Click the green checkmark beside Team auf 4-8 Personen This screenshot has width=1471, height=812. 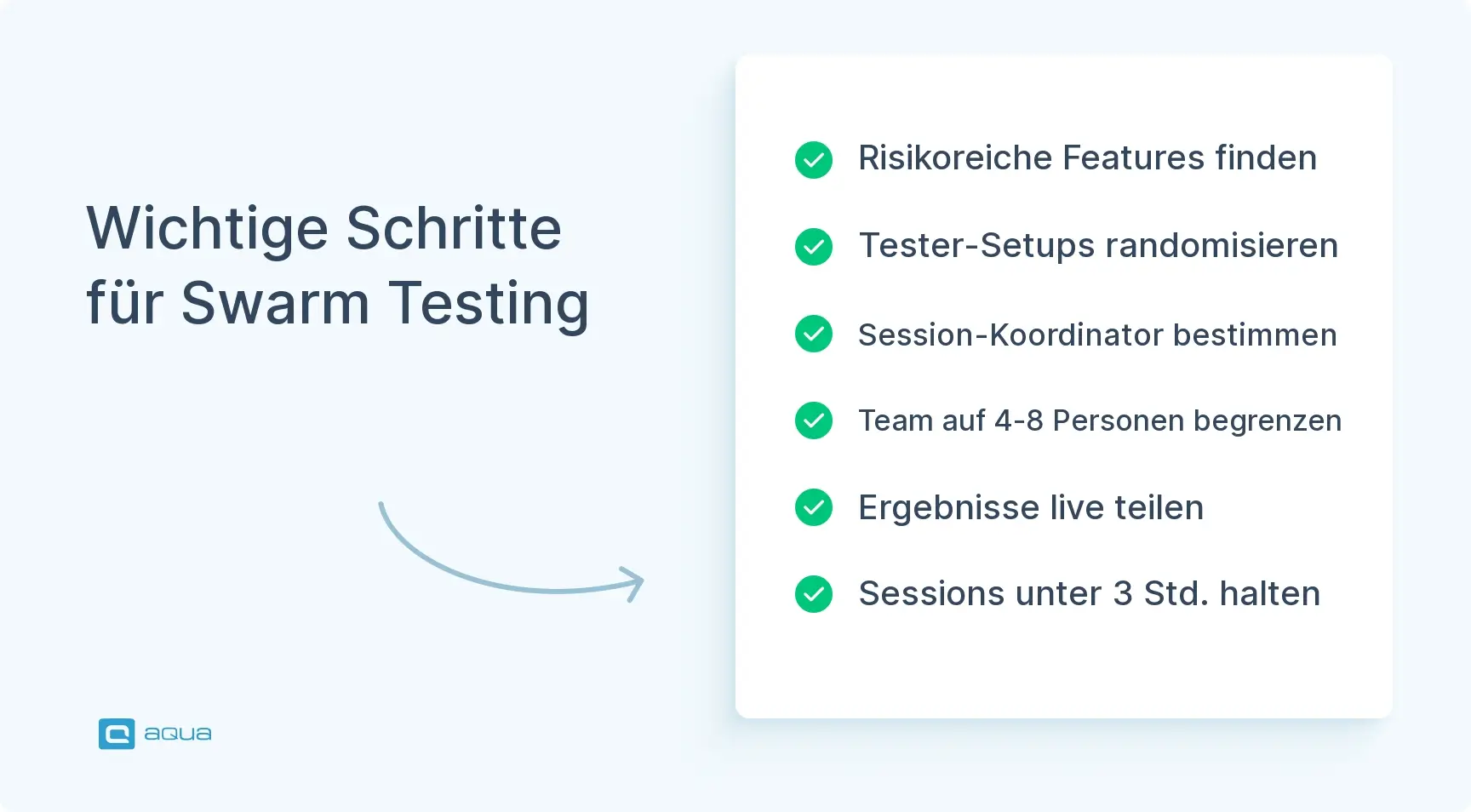click(814, 420)
